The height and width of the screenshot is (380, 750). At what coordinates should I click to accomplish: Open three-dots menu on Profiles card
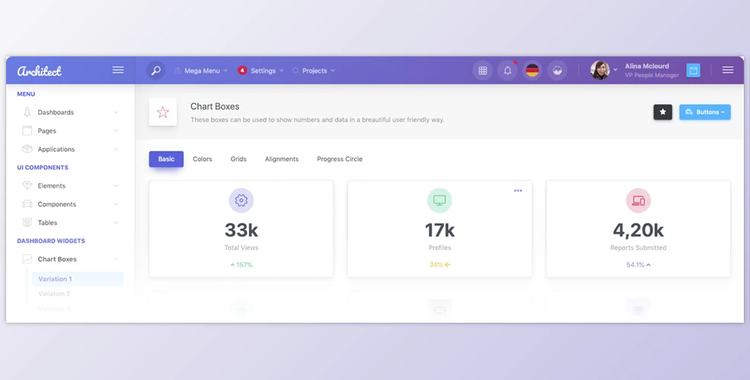[x=518, y=190]
